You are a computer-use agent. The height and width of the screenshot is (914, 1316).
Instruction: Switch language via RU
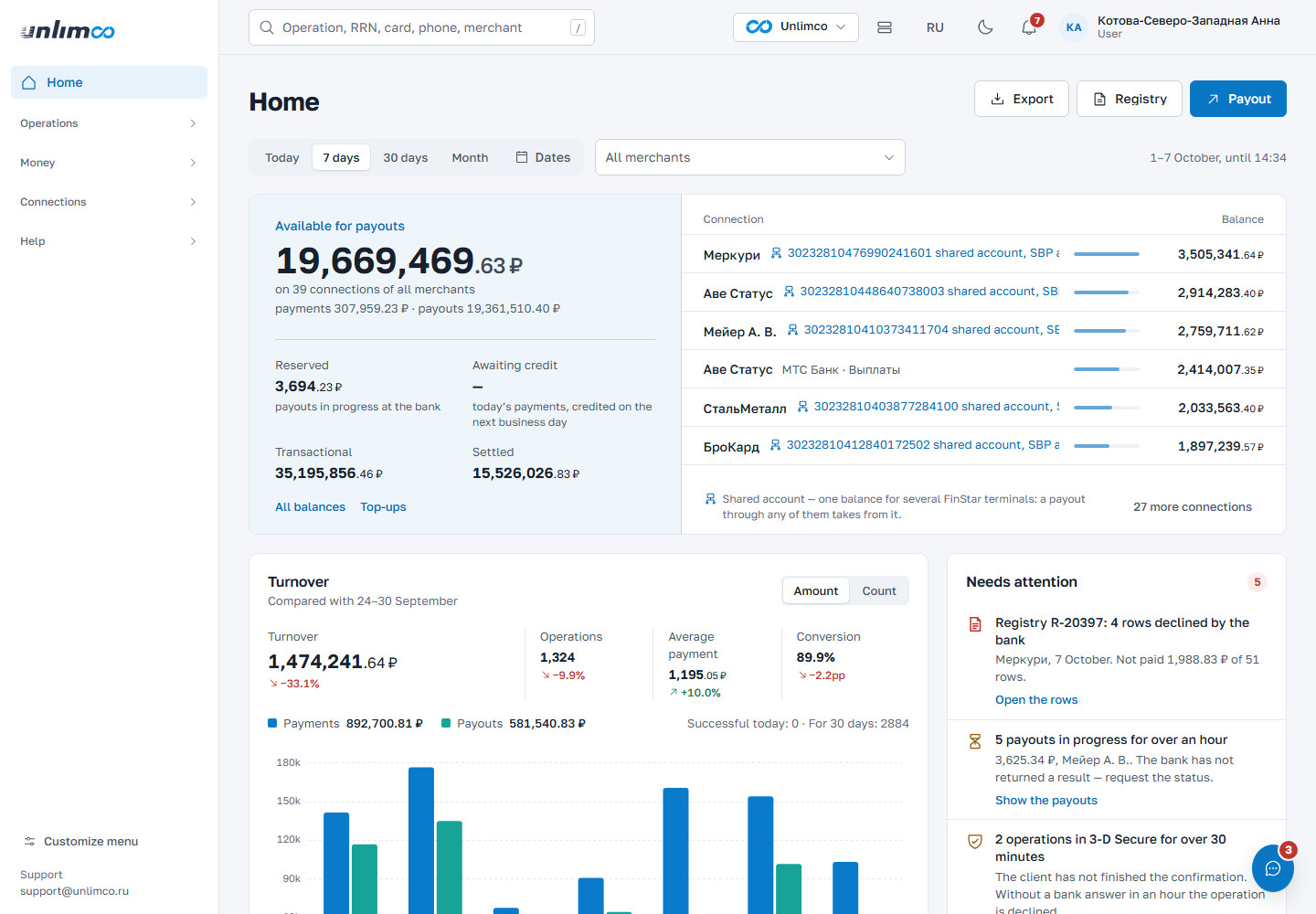click(x=935, y=27)
